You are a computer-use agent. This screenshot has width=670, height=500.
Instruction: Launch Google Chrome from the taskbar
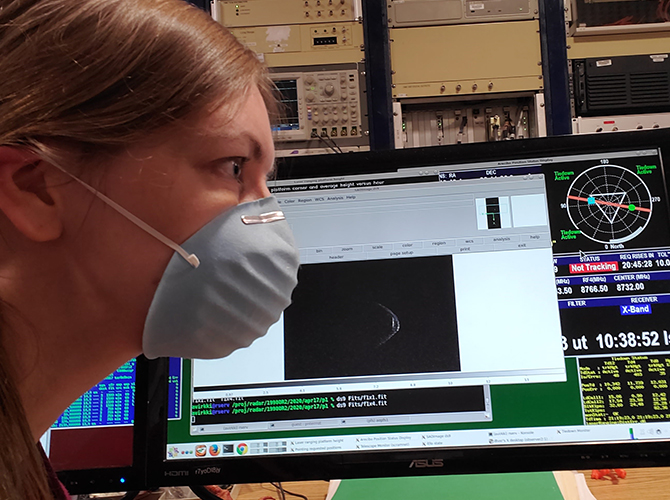(242, 449)
